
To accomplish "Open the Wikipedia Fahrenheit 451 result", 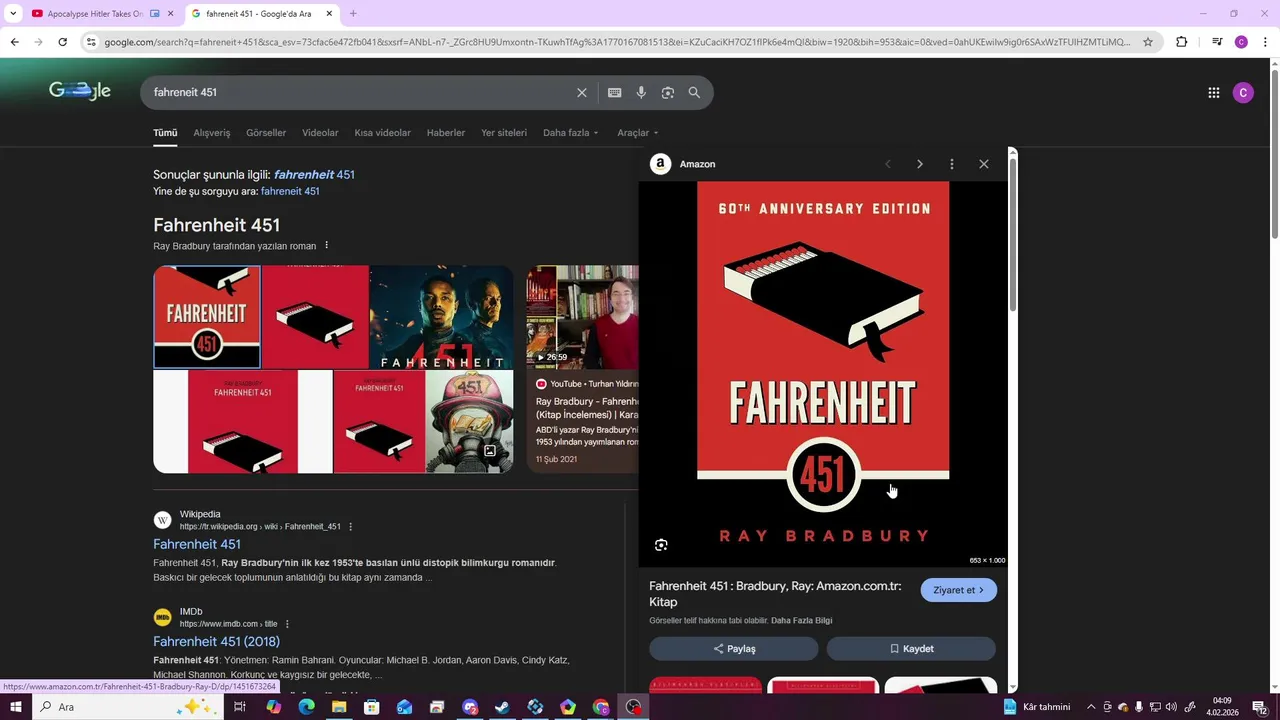I will tap(197, 544).
